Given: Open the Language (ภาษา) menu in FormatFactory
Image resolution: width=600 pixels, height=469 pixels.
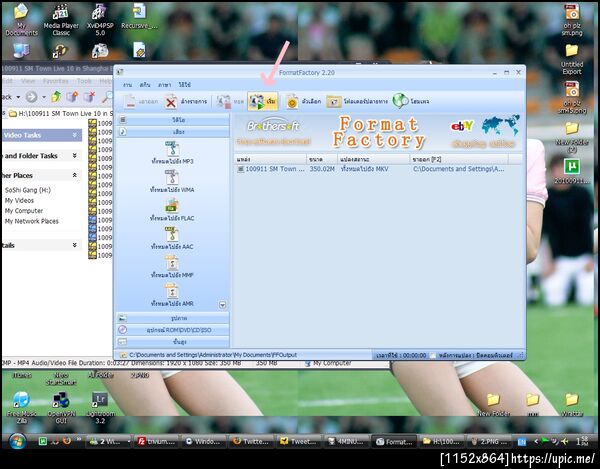Looking at the screenshot, I should [x=165, y=85].
